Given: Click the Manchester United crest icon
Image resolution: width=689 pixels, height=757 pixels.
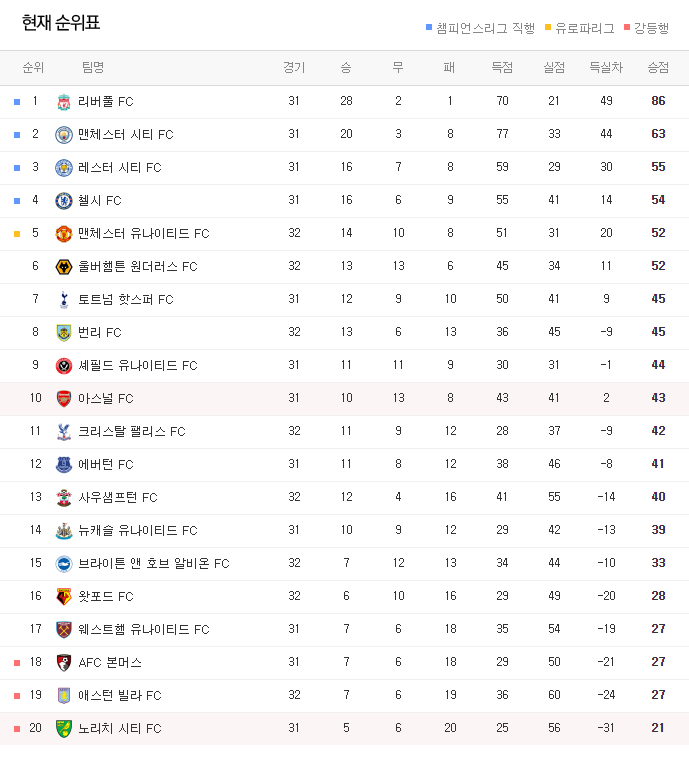Looking at the screenshot, I should point(64,234).
